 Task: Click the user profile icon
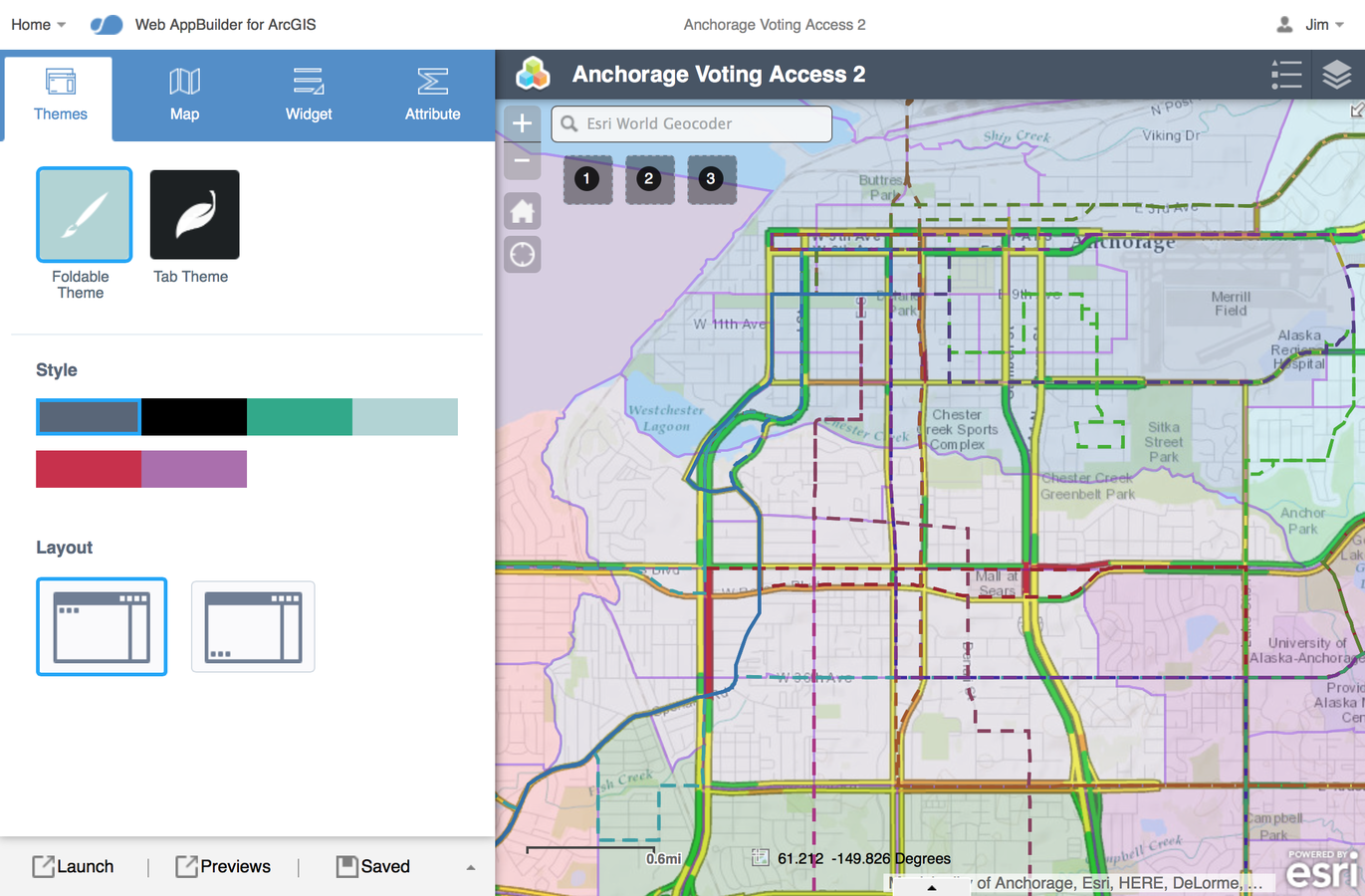1284,25
